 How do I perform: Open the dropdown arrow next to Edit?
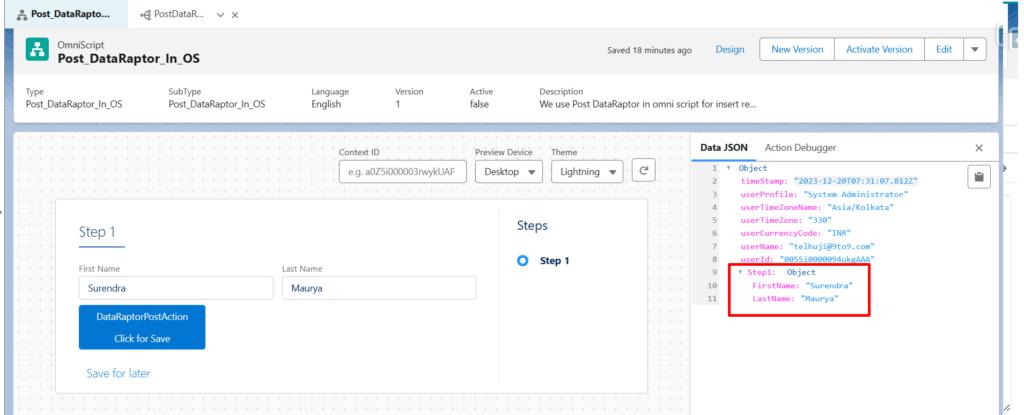point(975,49)
